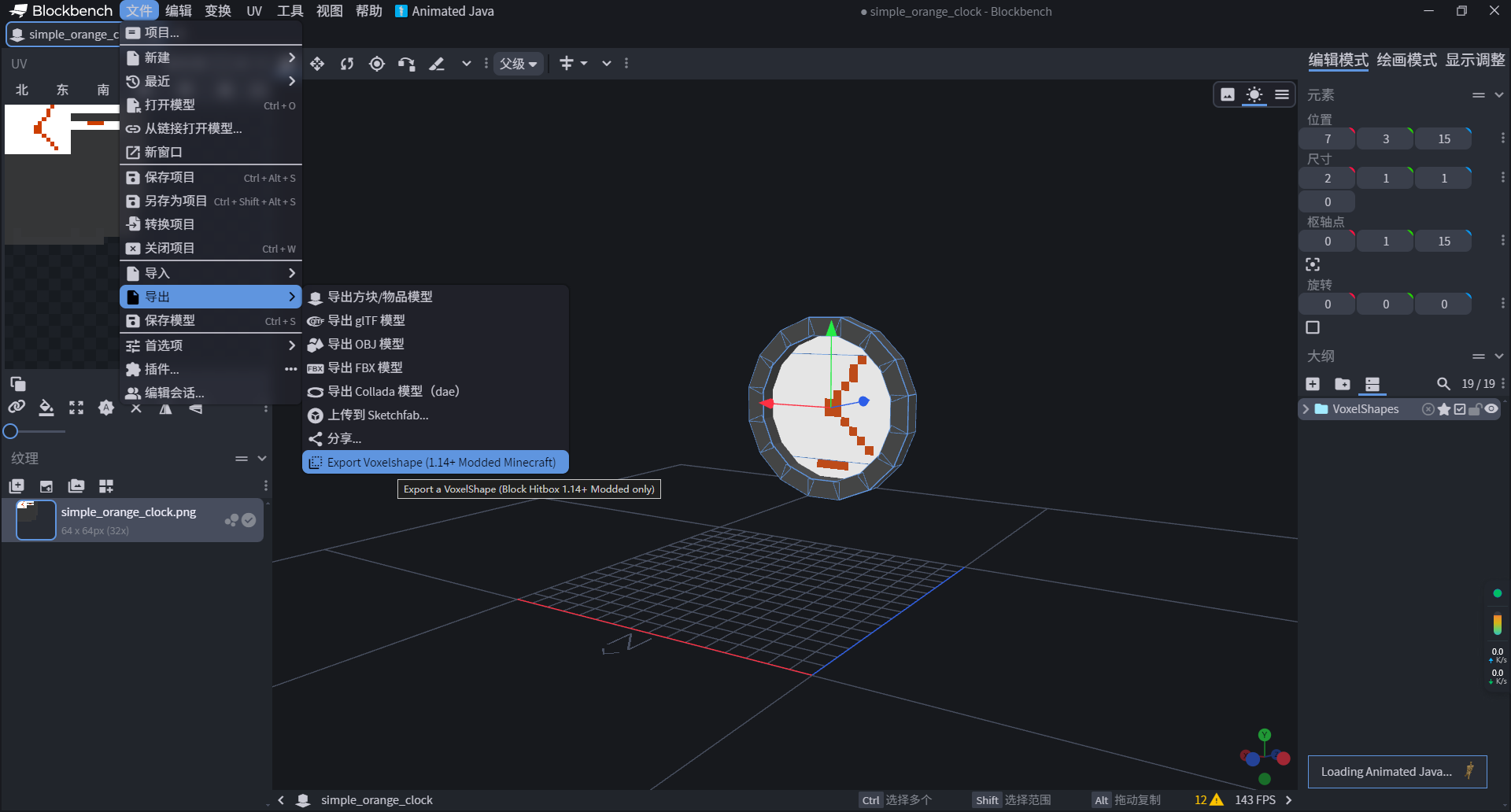Click the center pivot focus icon
This screenshot has height=812, width=1511.
(x=1313, y=264)
